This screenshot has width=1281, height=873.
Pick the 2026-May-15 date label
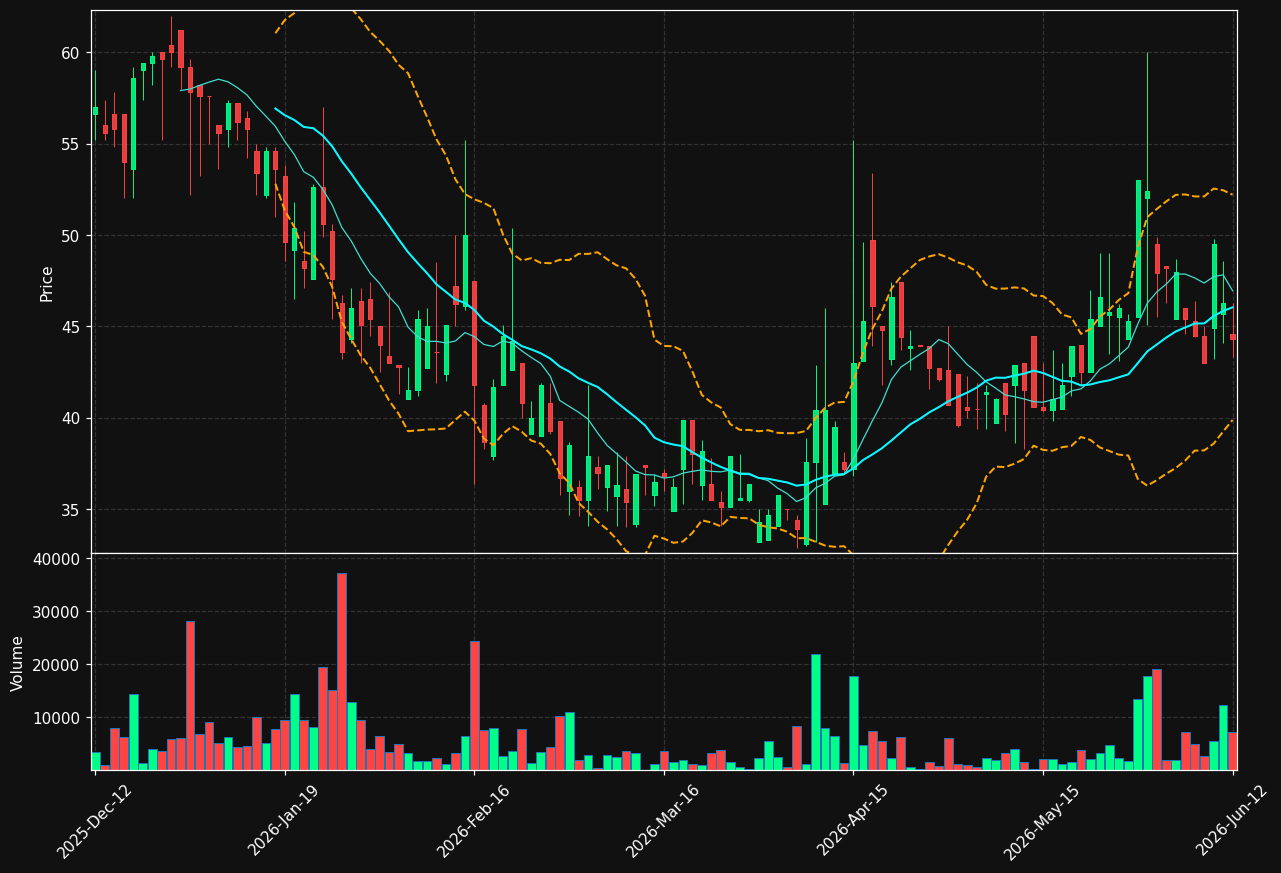click(1042, 820)
